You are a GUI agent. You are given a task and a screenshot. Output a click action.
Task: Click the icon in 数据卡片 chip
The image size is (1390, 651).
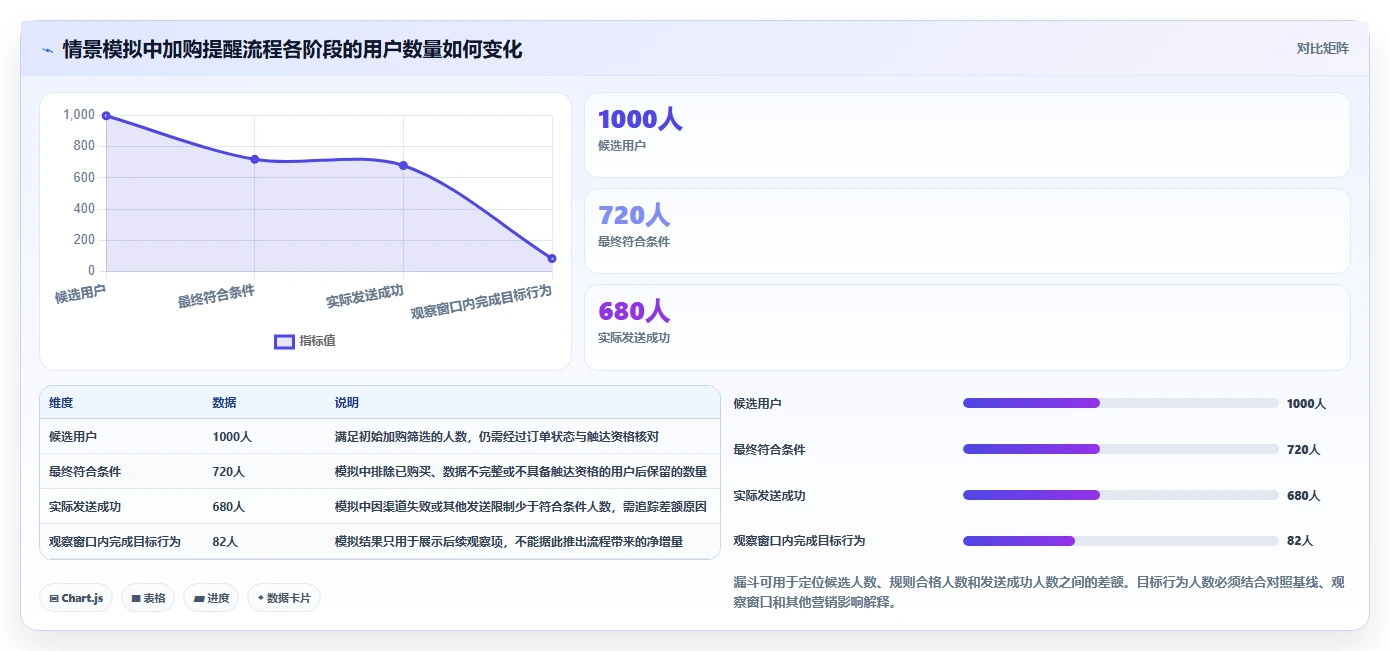tap(261, 598)
